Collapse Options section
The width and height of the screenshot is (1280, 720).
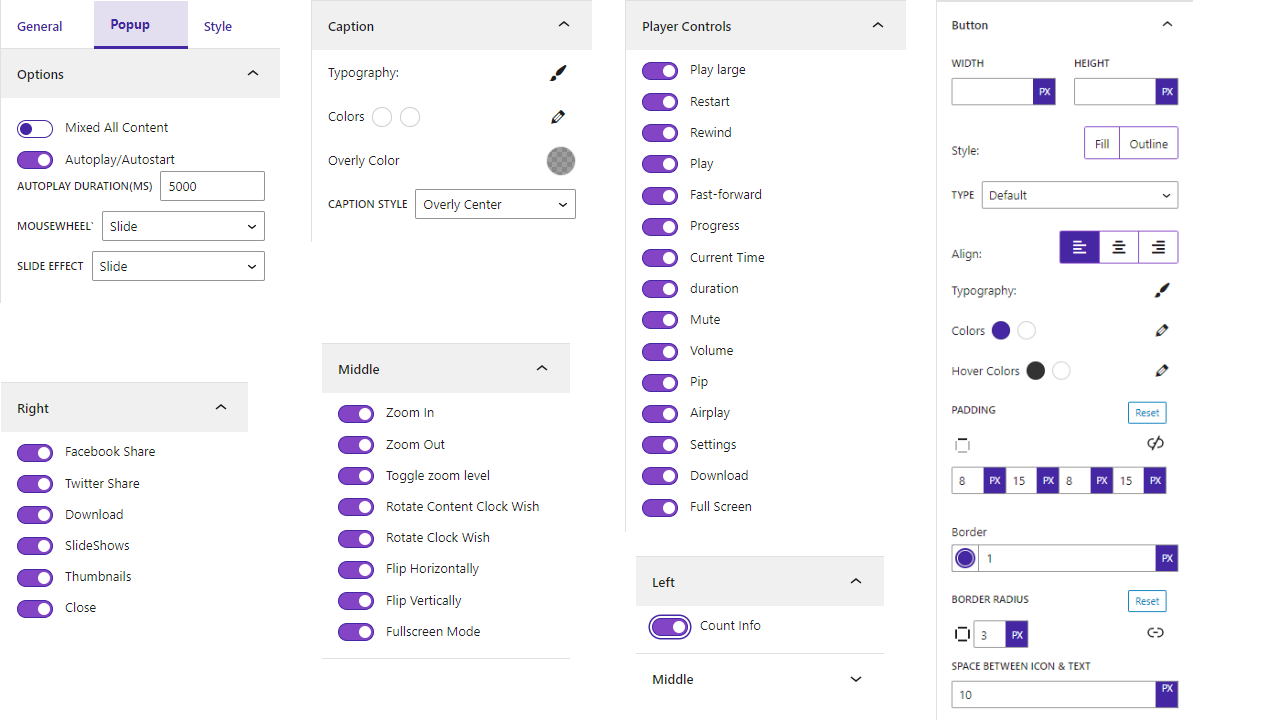pos(253,73)
